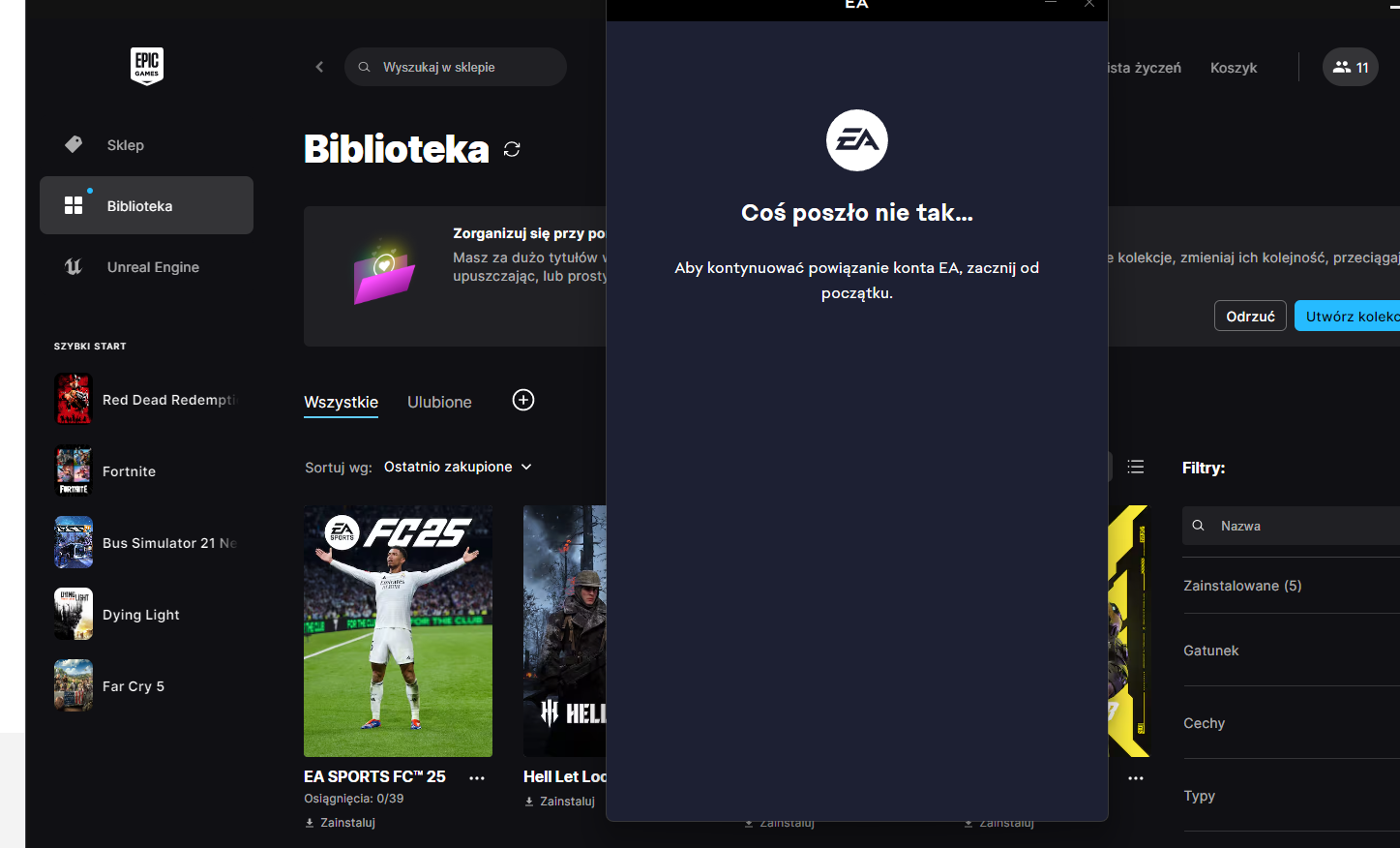
Task: Click the Epic Games logo
Action: [x=147, y=66]
